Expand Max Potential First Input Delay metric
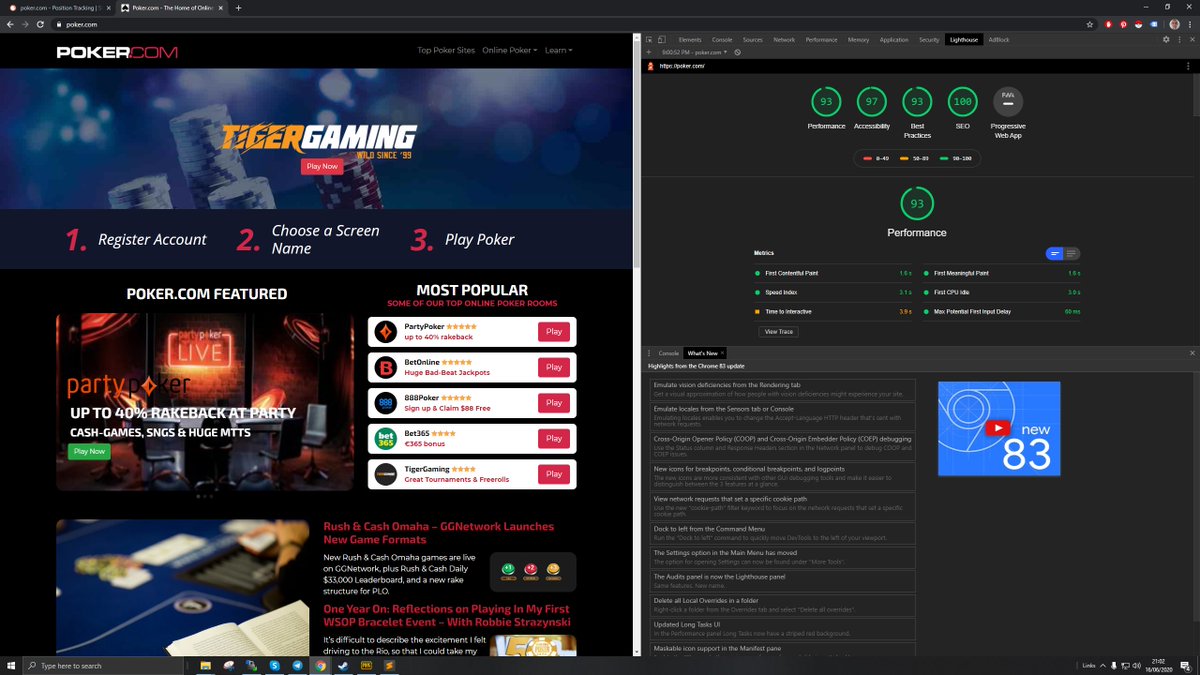1200x675 pixels. 1001,312
